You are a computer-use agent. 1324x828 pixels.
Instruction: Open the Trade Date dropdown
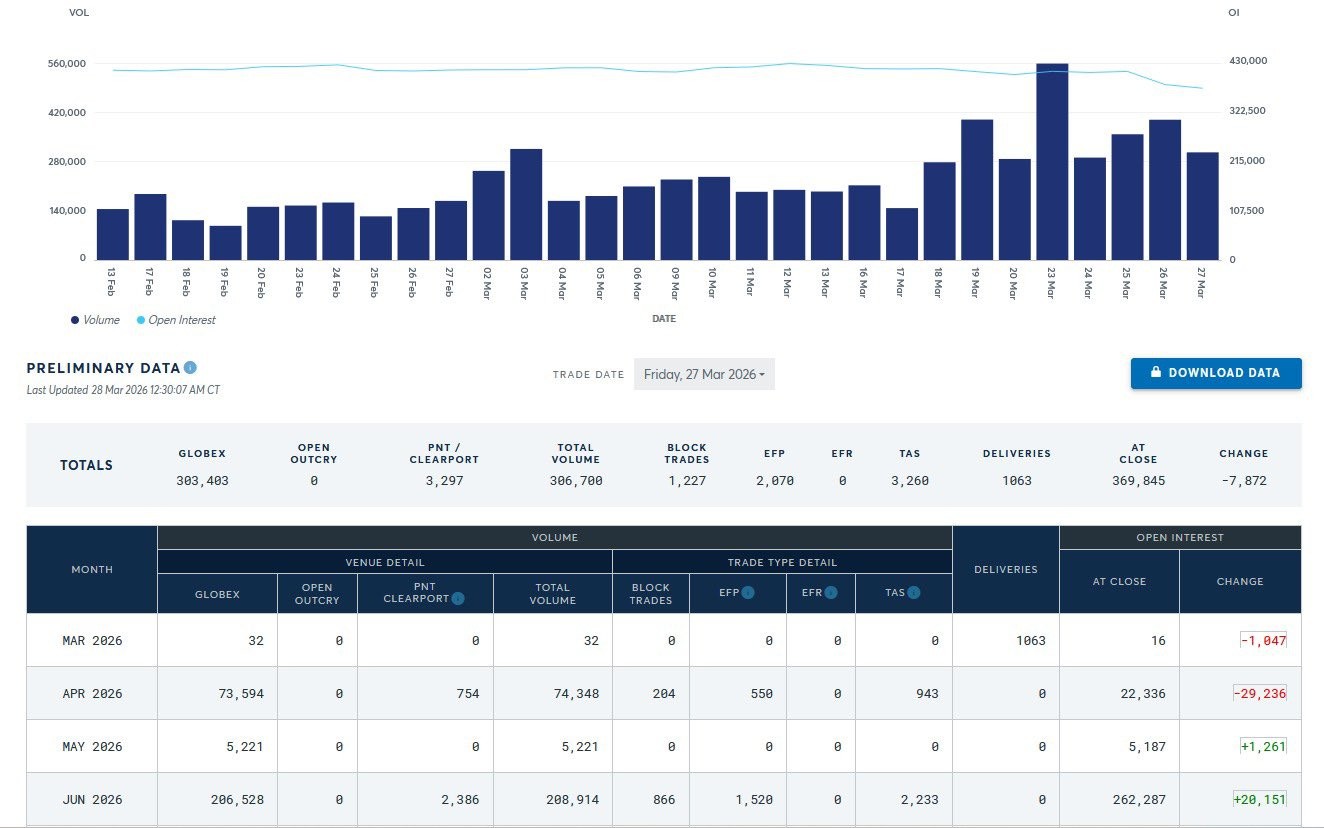point(704,374)
